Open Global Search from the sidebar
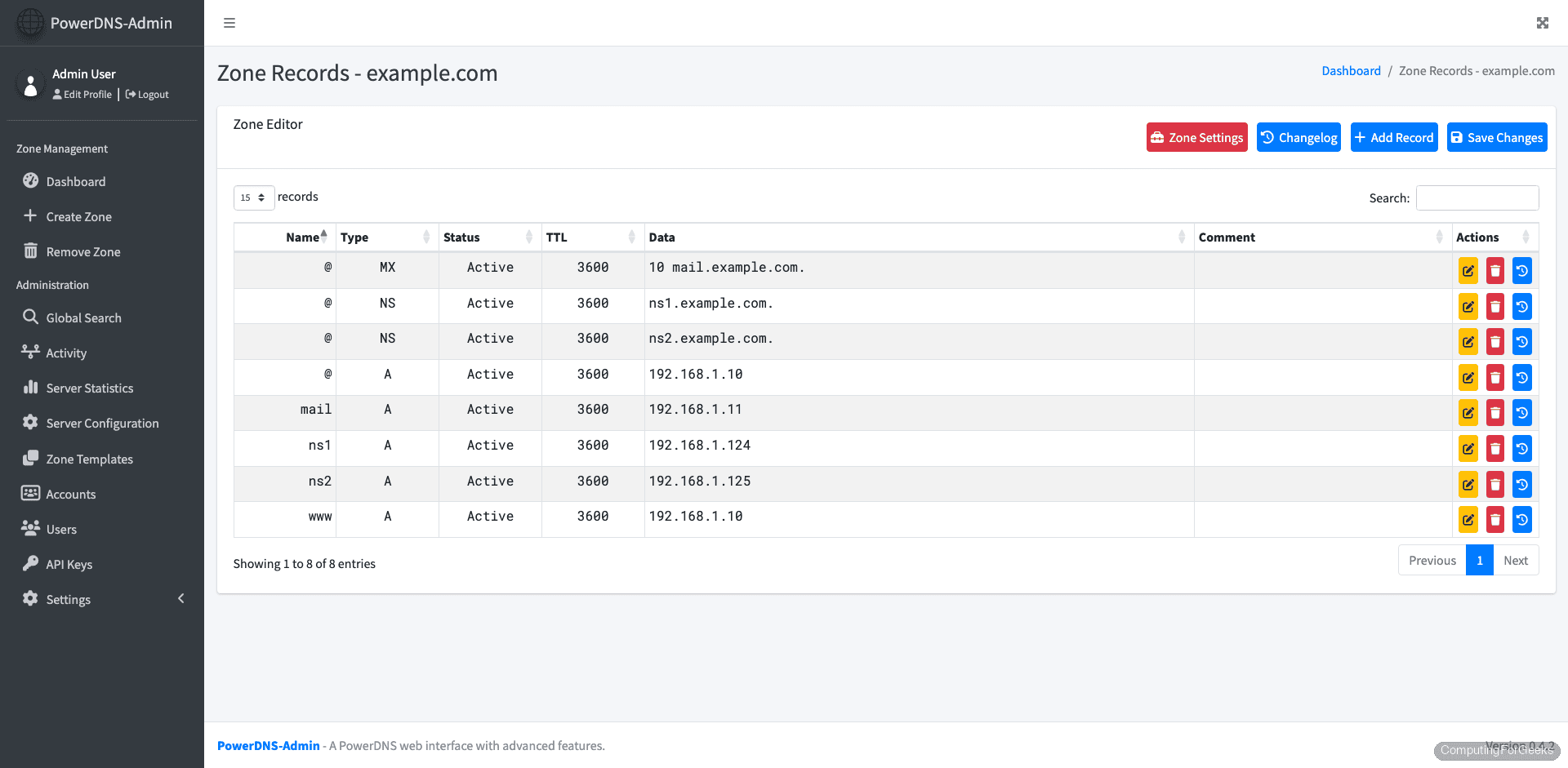 [82, 317]
